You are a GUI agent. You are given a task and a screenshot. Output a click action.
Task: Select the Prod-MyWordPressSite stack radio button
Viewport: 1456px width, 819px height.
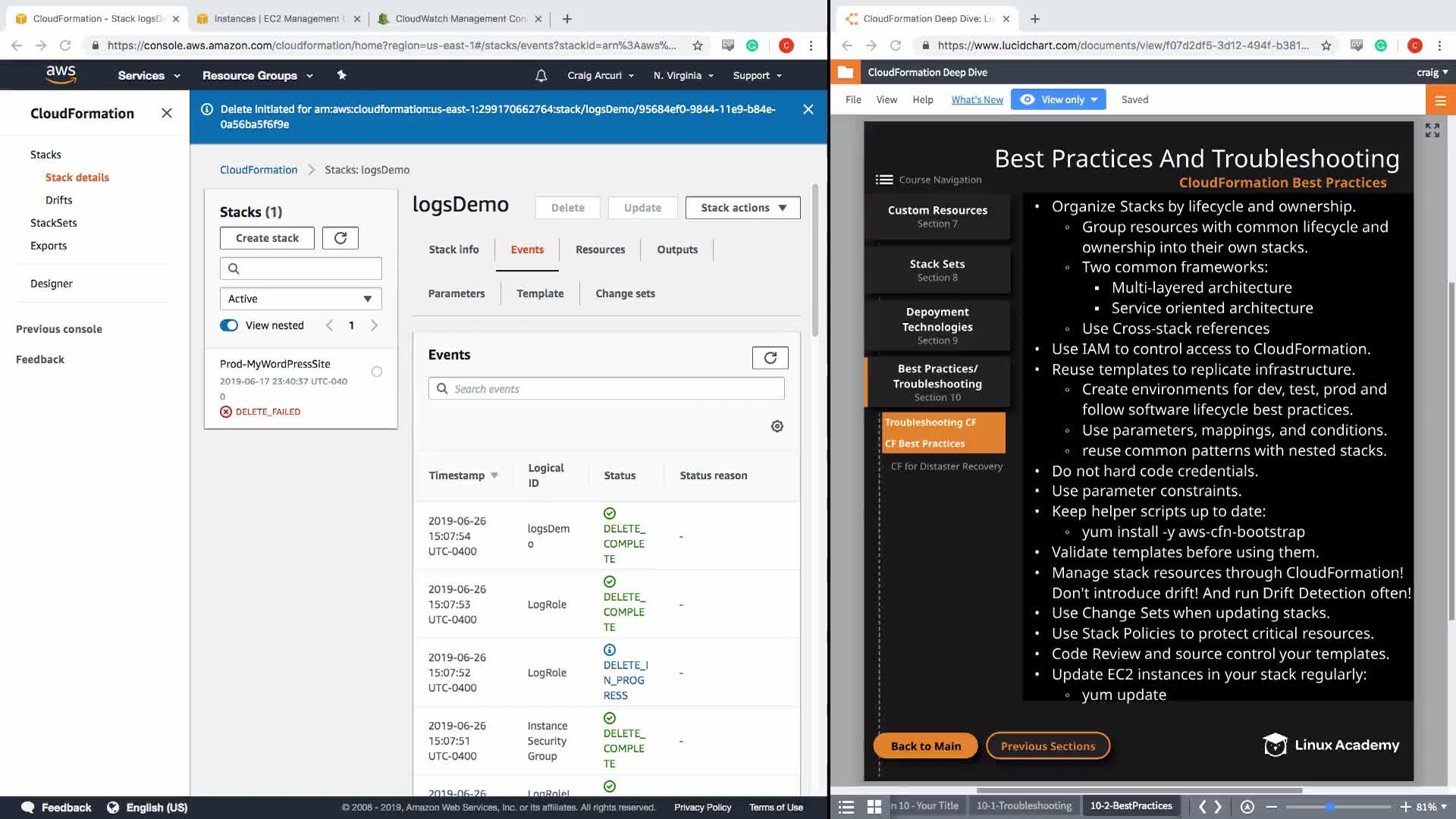point(377,372)
